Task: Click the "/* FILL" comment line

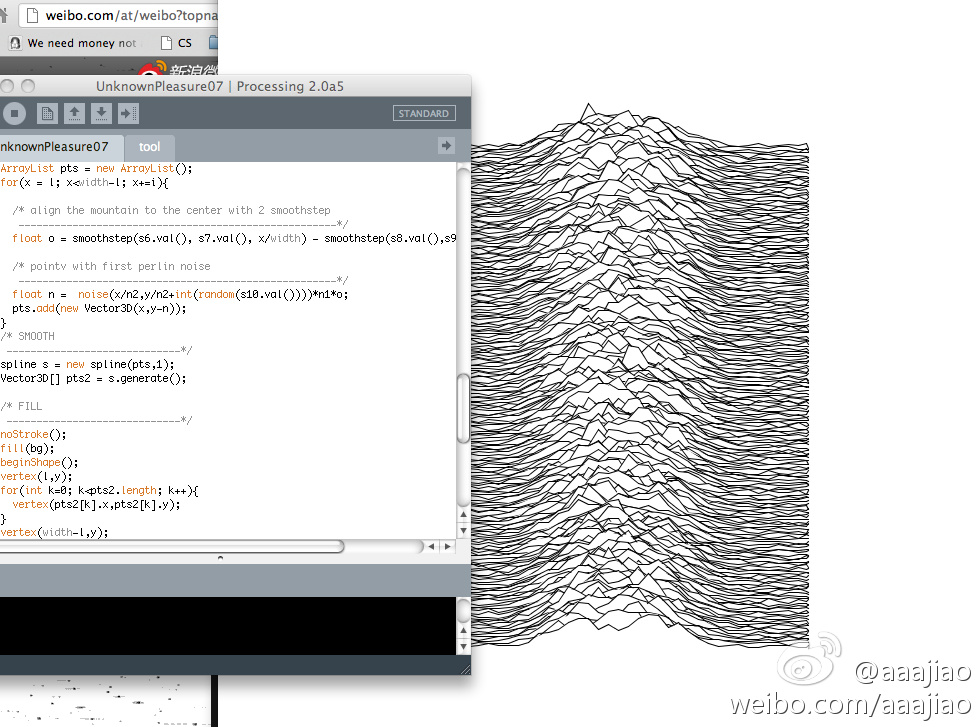Action: (21, 407)
